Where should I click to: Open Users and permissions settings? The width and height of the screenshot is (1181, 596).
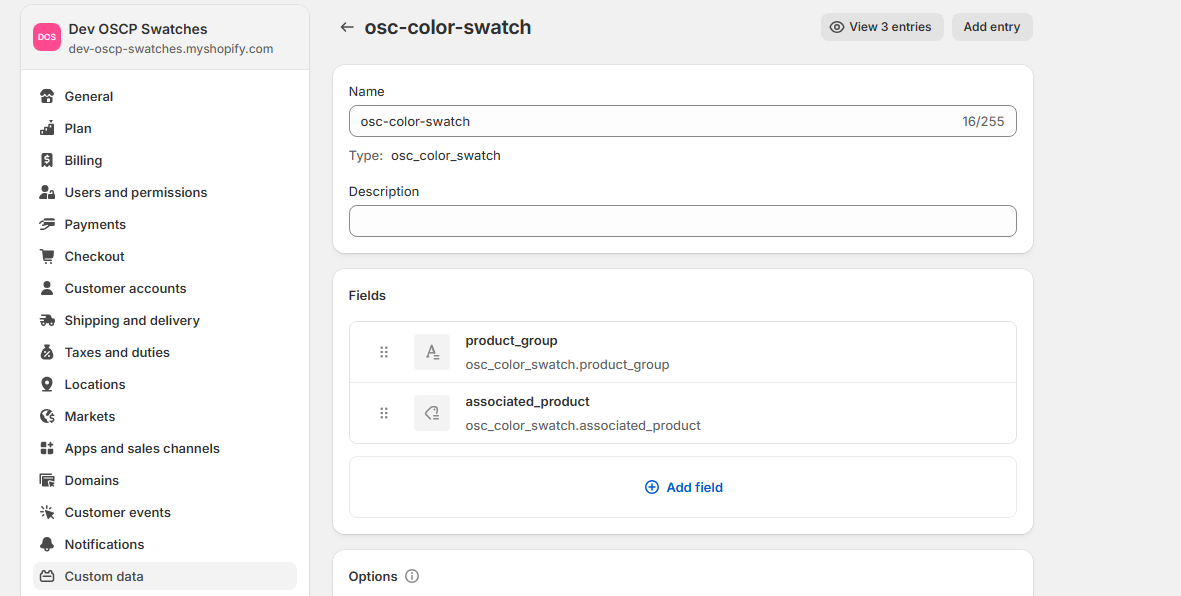(x=135, y=192)
